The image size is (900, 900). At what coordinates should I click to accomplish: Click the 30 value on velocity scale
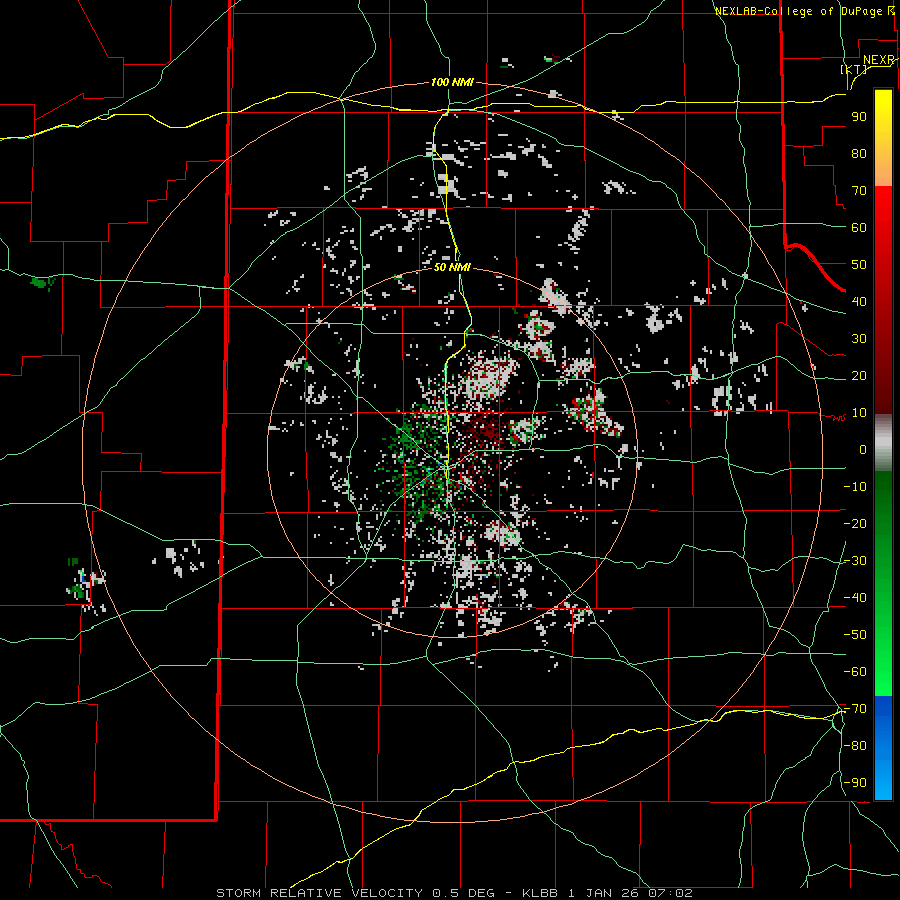859,339
